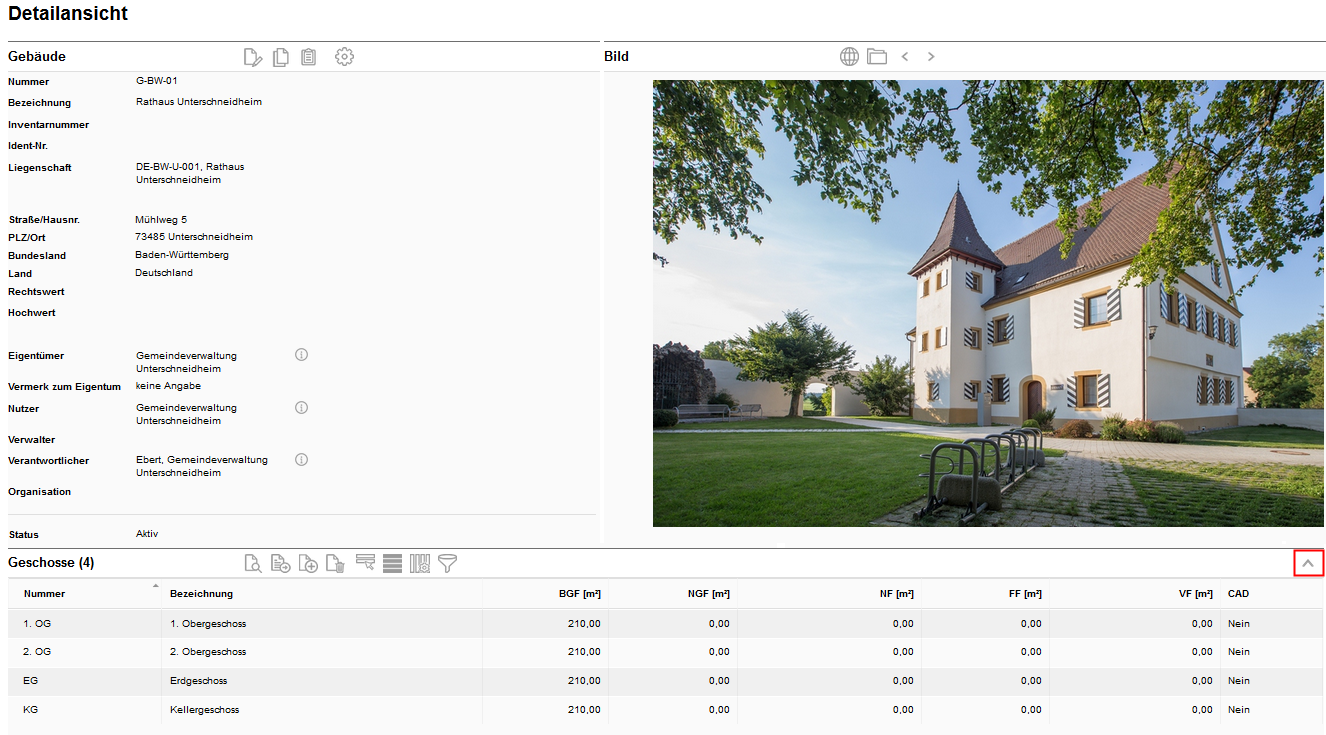Click the Rathaus building photo

click(988, 303)
